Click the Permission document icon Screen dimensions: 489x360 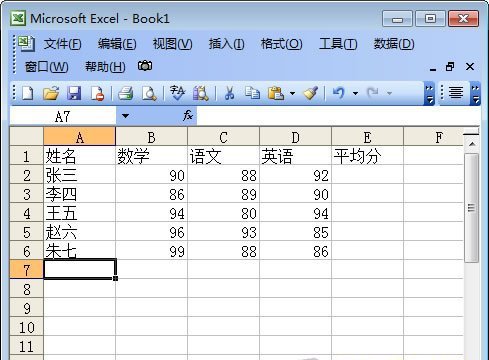click(97, 93)
